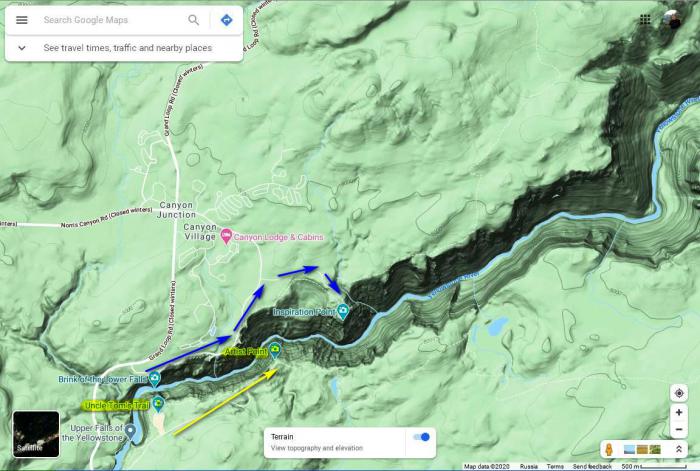Expand the imagery strip with double chevron
This screenshot has height=471, width=700.
click(x=679, y=450)
